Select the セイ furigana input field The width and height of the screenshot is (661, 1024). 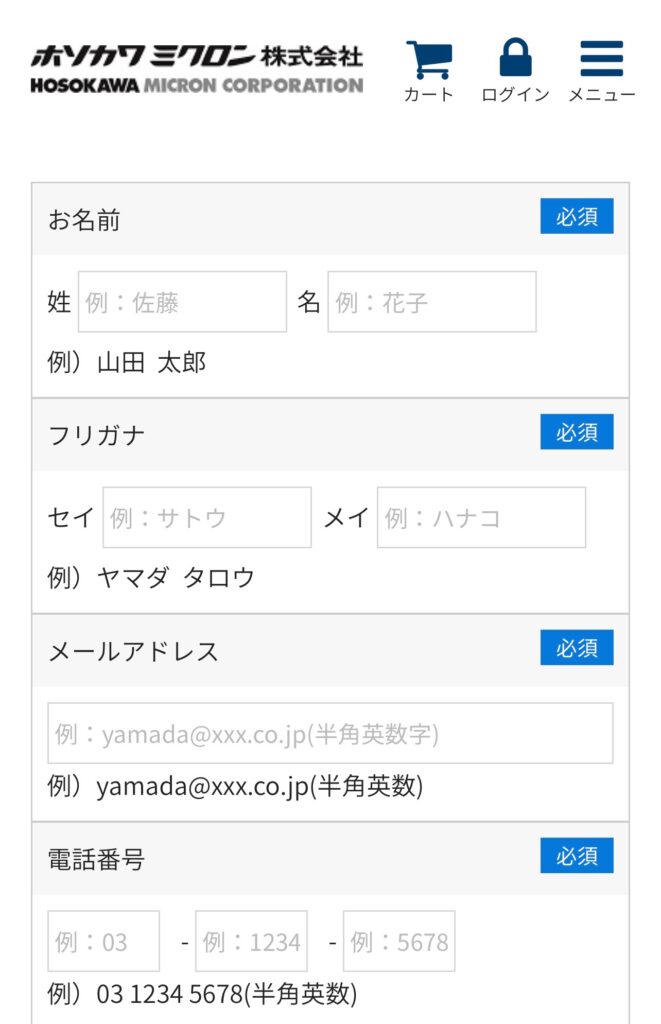click(207, 517)
